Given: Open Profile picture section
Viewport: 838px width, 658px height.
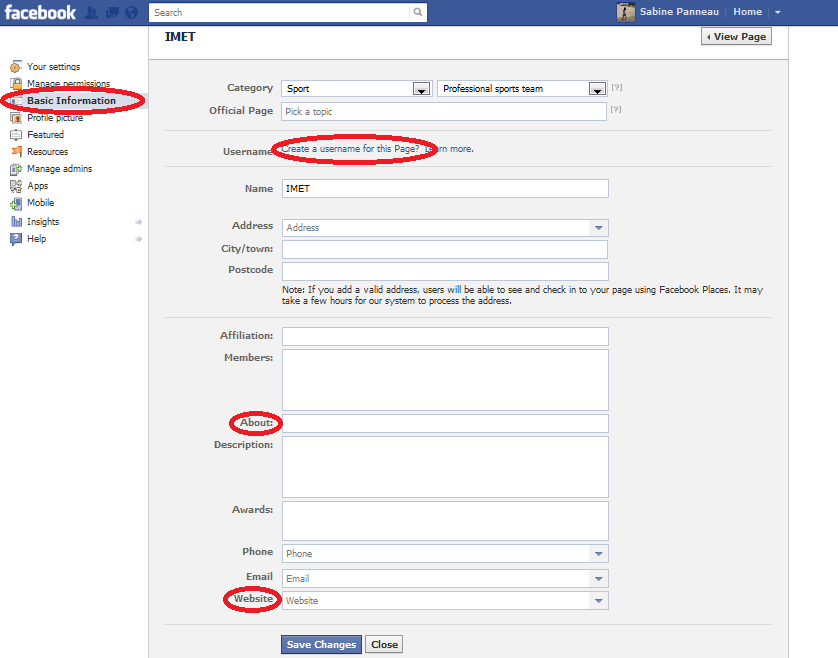Looking at the screenshot, I should [55, 118].
